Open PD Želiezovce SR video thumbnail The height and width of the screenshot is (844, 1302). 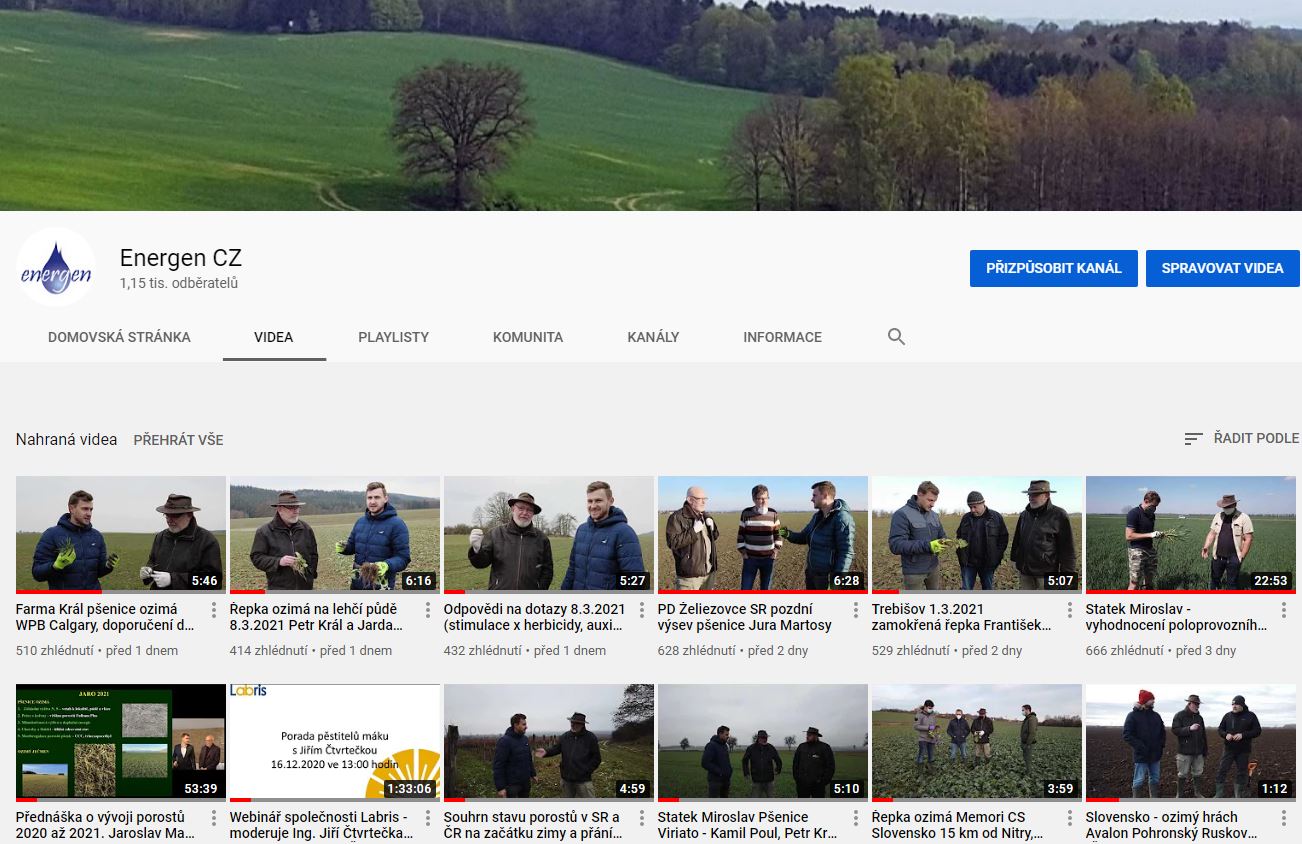763,535
